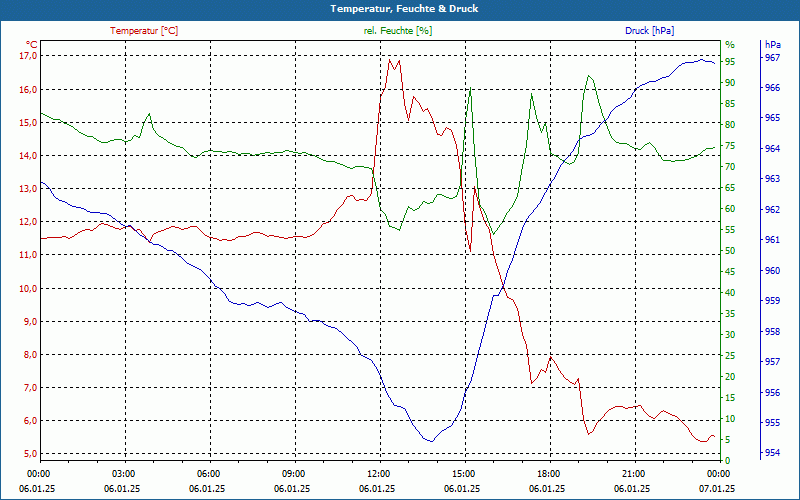Select the 55 humidity axis value
800x500 pixels.
[x=730, y=230]
